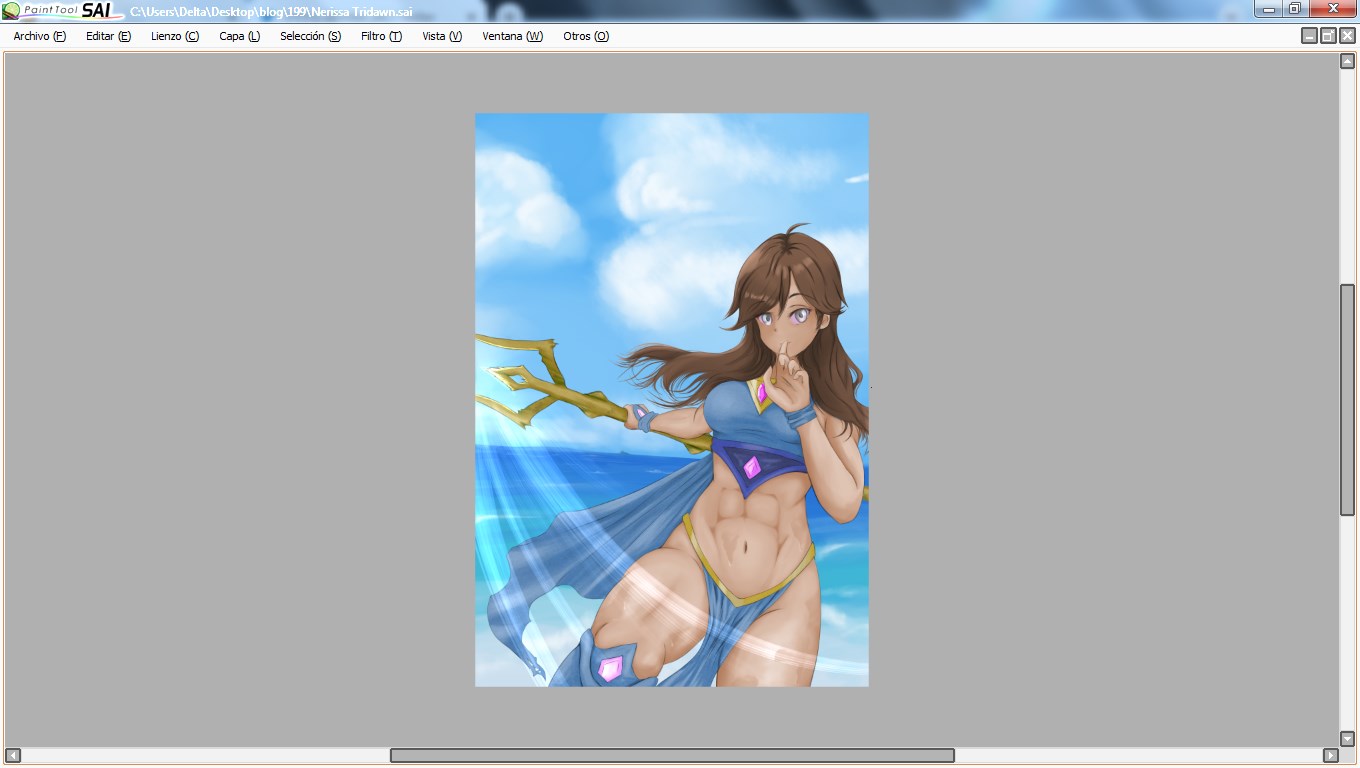Open the Ventana menu
Image resolution: width=1360 pixels, height=768 pixels.
tap(512, 36)
